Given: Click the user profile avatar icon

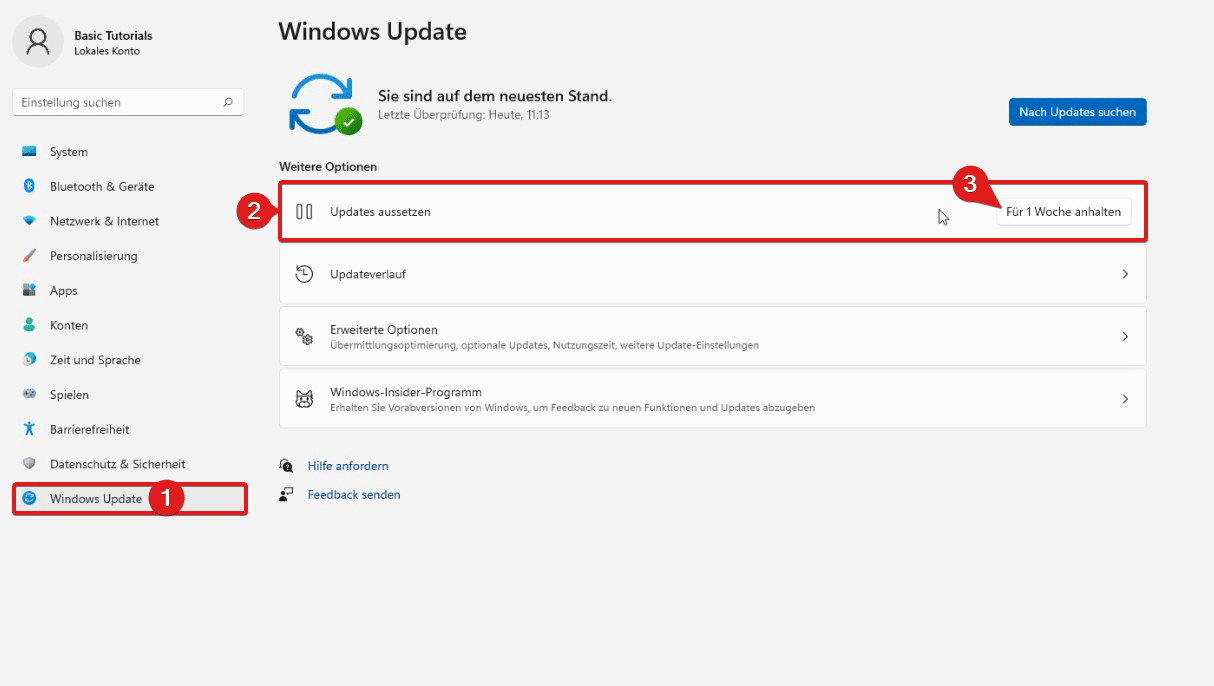Looking at the screenshot, I should click(x=38, y=42).
